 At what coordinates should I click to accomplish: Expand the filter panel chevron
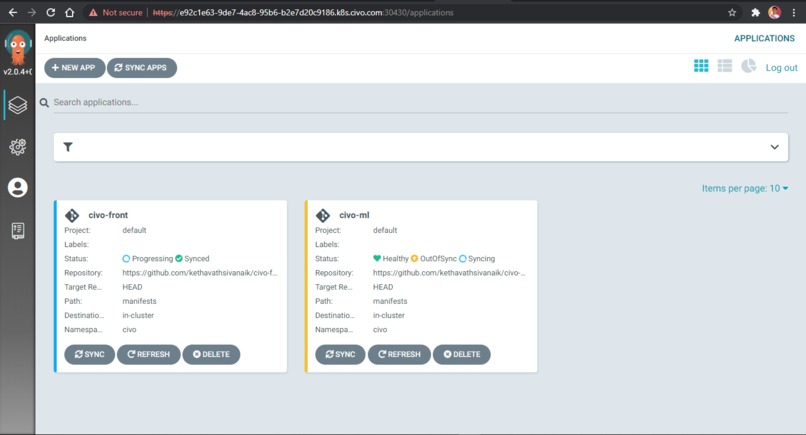pyautogui.click(x=775, y=147)
